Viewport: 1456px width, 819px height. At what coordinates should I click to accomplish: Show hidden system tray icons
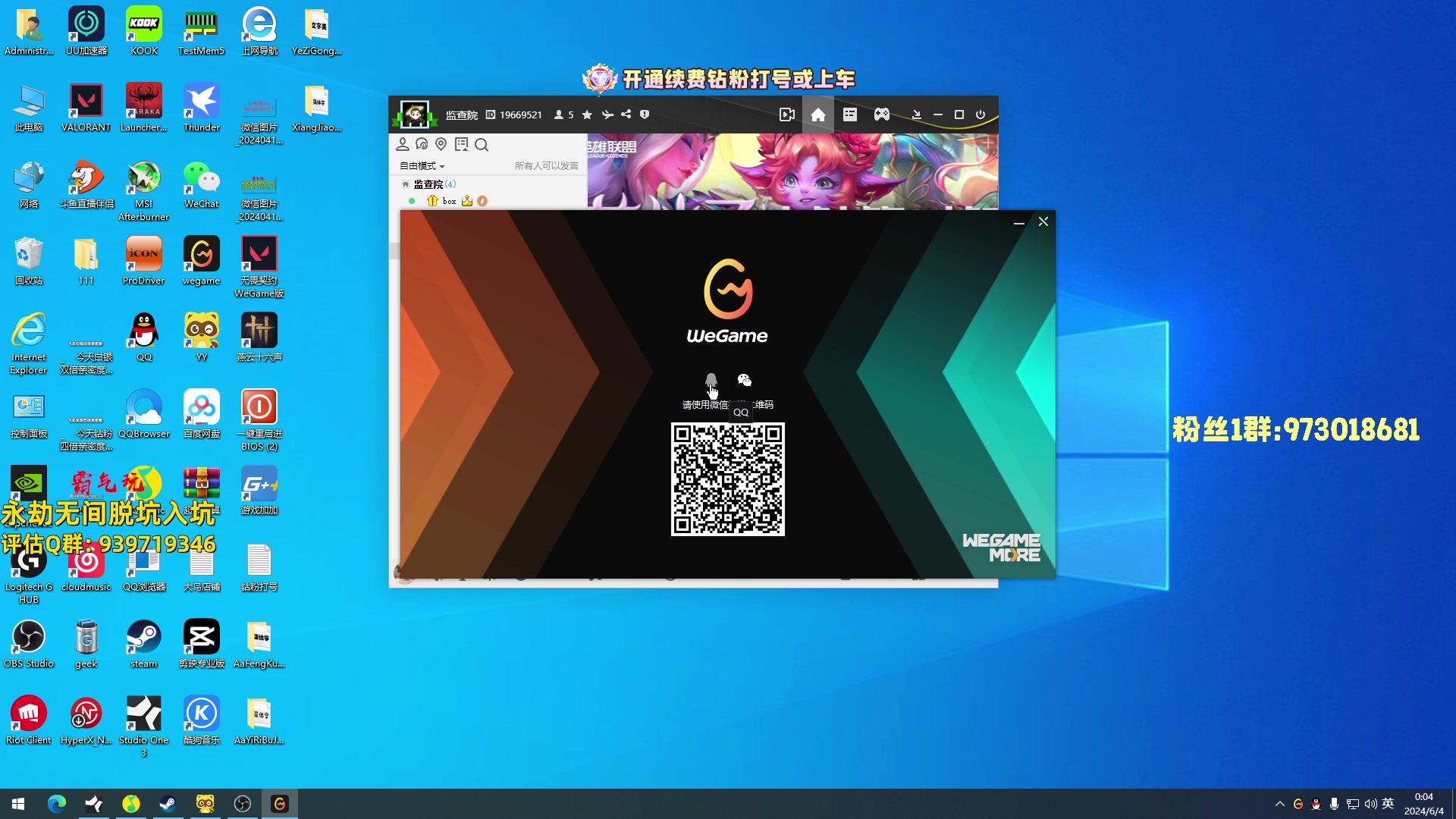(1280, 804)
